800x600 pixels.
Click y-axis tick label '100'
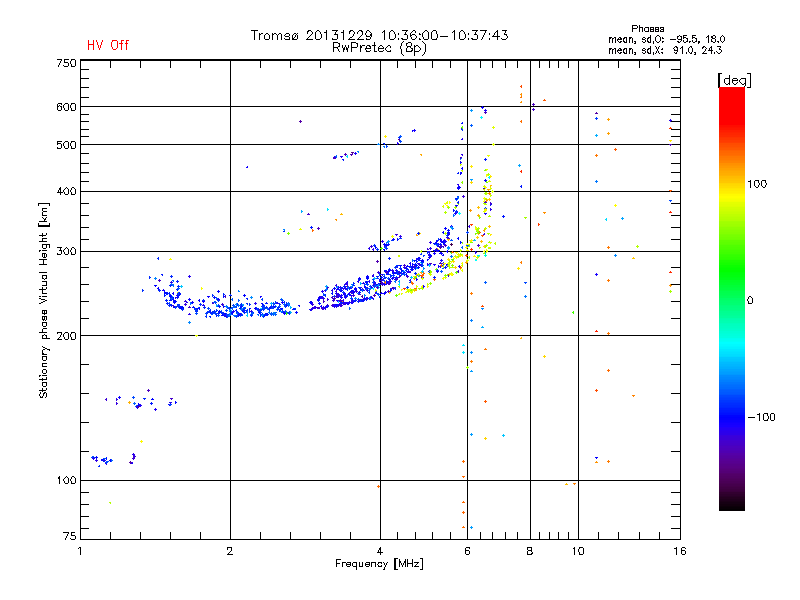pos(66,480)
